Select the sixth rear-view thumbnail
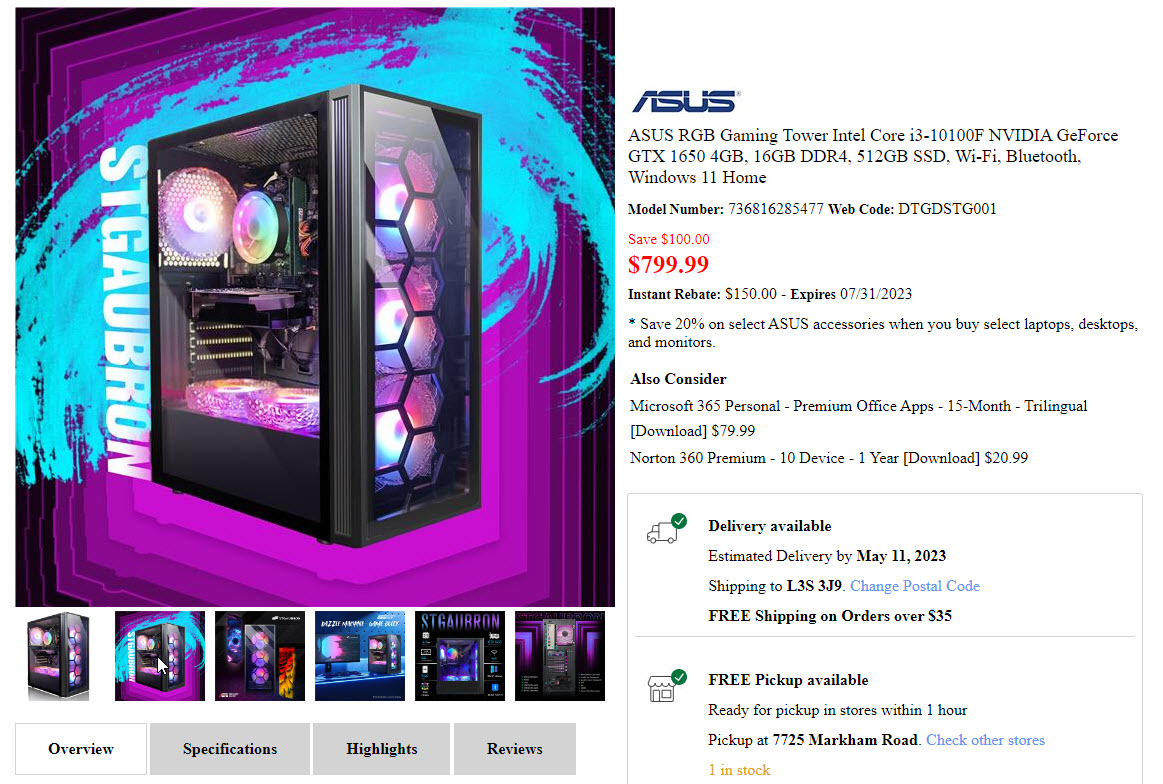The width and height of the screenshot is (1163, 784). coord(560,656)
